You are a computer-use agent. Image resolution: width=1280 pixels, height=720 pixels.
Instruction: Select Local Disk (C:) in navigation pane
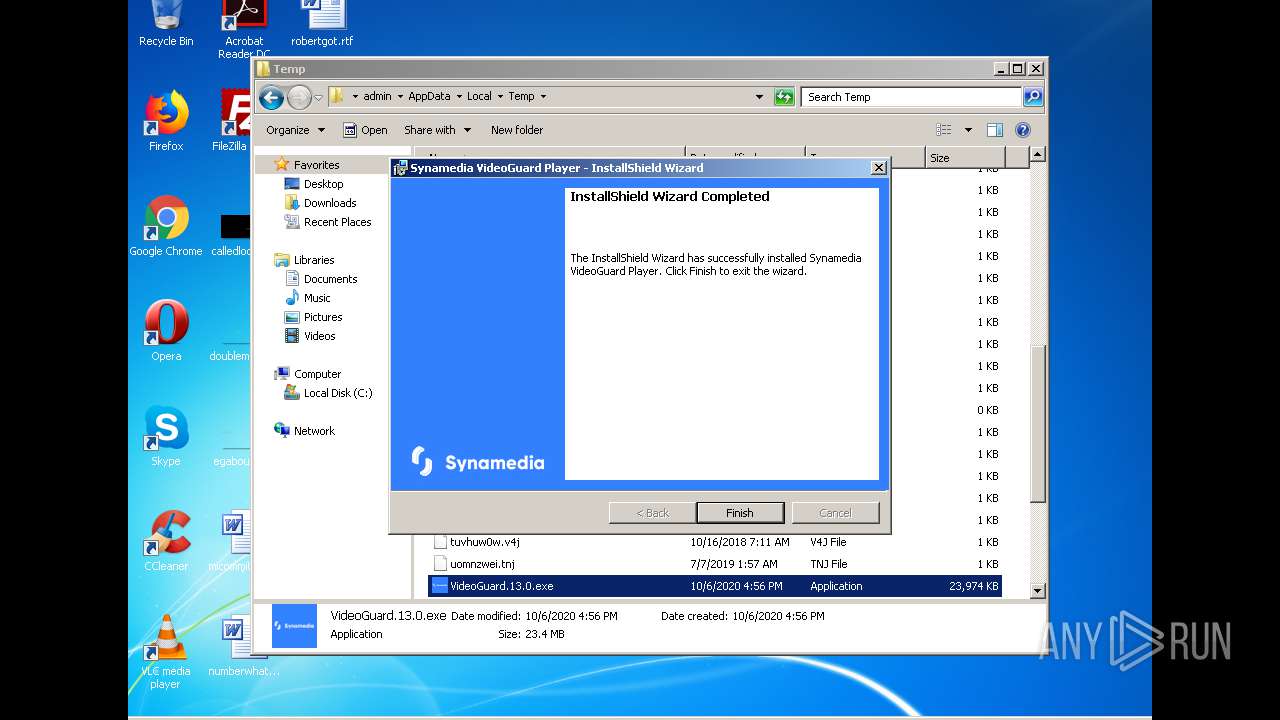click(338, 393)
